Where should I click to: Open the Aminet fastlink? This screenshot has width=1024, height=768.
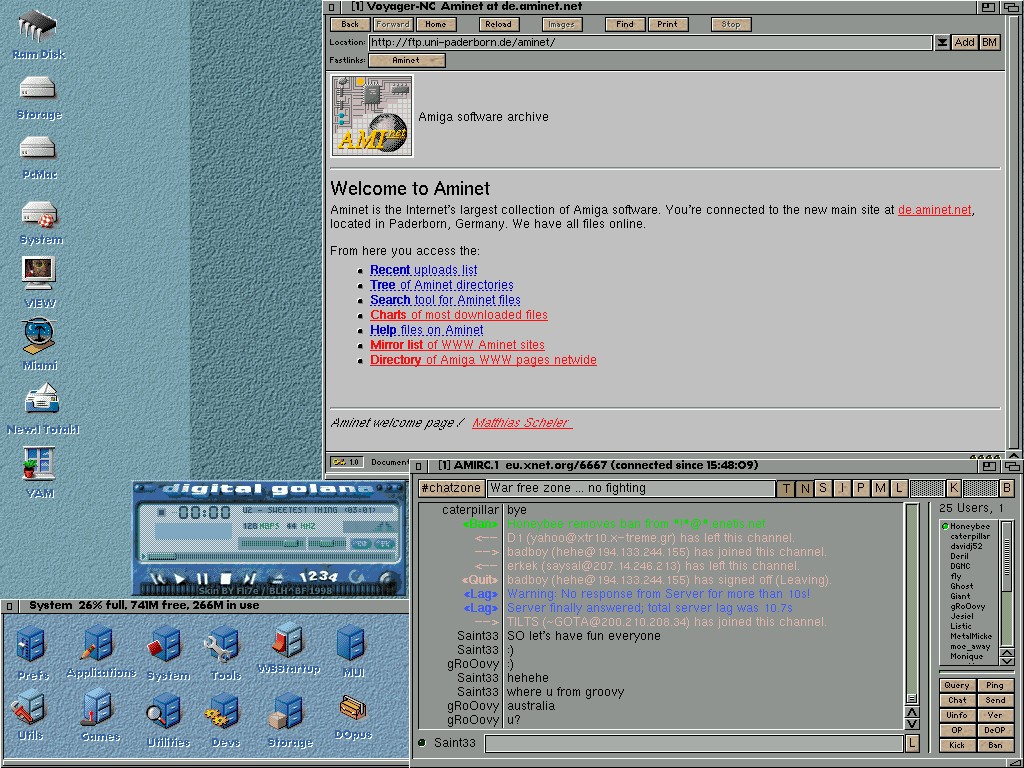[x=406, y=60]
